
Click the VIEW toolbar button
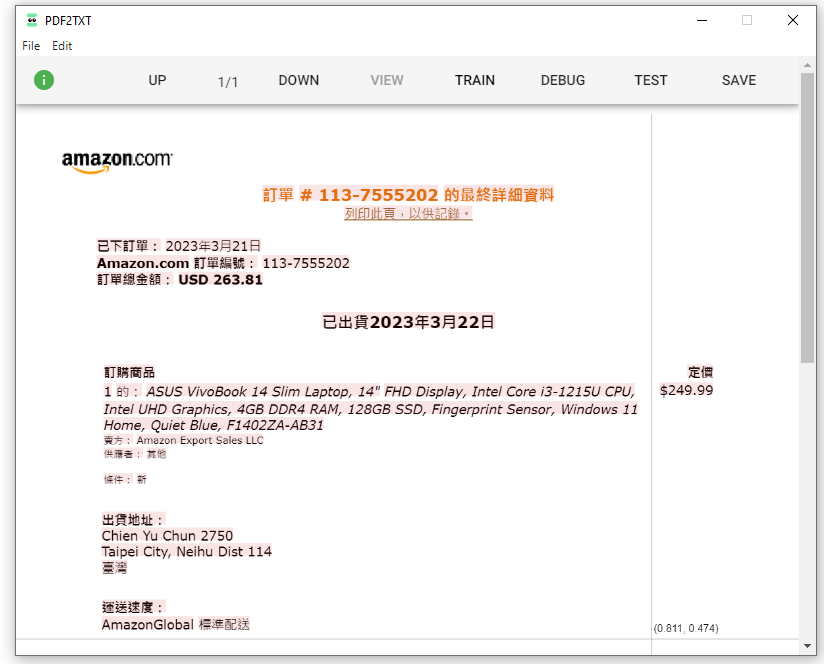[387, 80]
